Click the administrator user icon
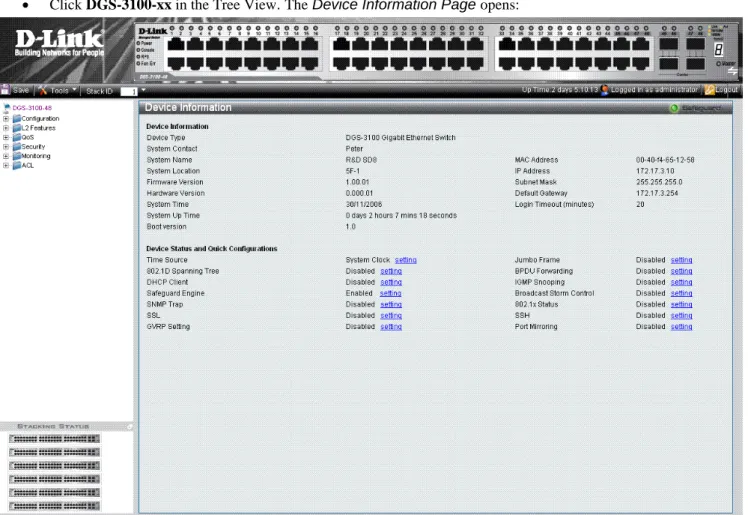The image size is (748, 515). [605, 90]
